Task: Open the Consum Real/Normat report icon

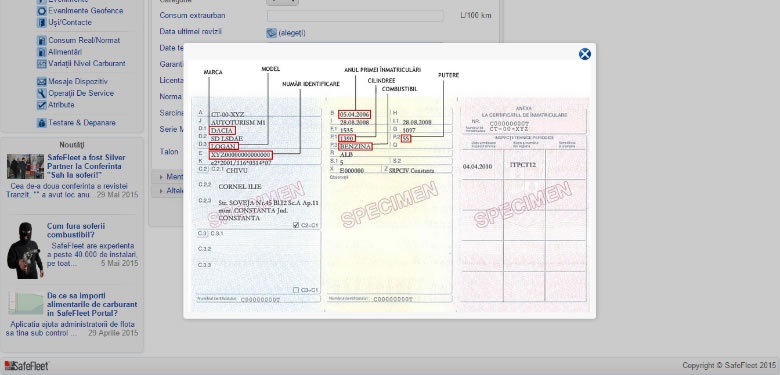Action: pyautogui.click(x=42, y=40)
